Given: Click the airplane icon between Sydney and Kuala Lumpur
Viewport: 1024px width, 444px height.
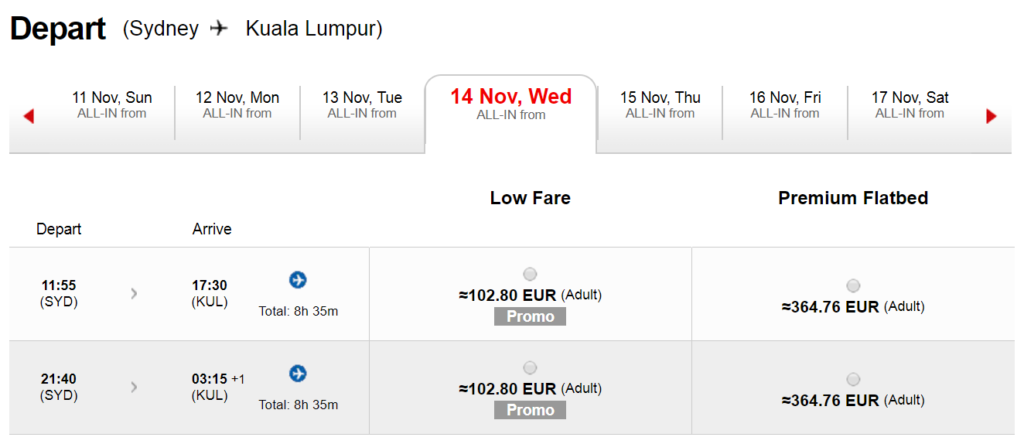Looking at the screenshot, I should [x=220, y=29].
